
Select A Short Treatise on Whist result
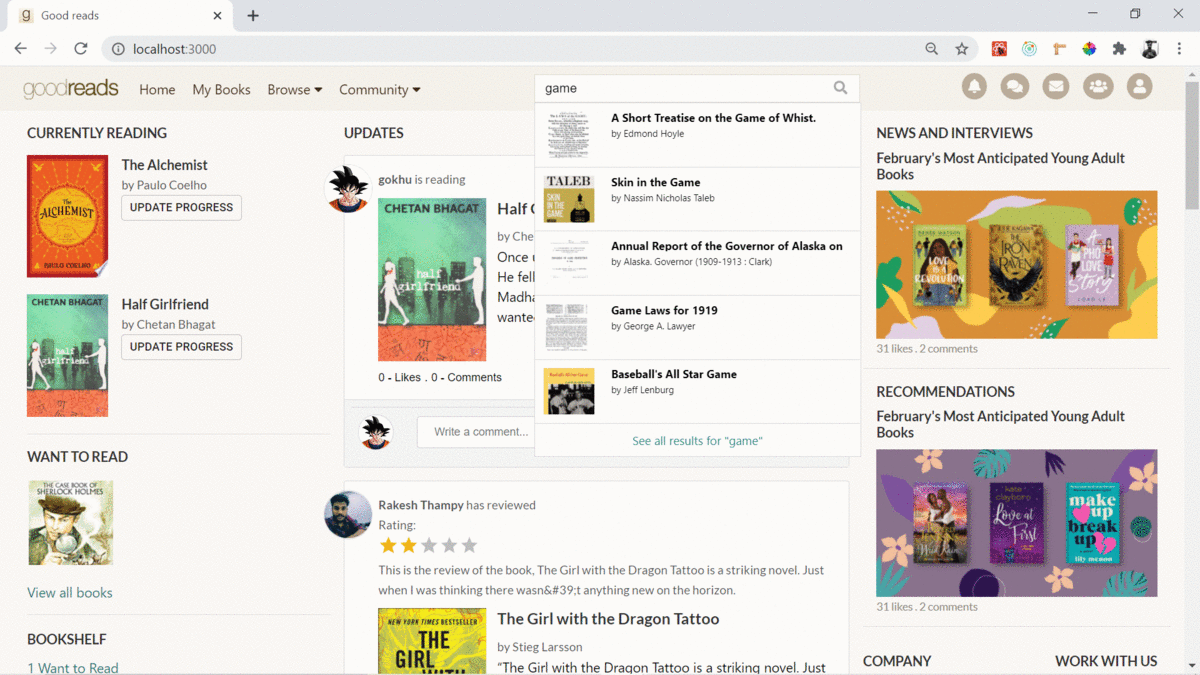click(697, 135)
